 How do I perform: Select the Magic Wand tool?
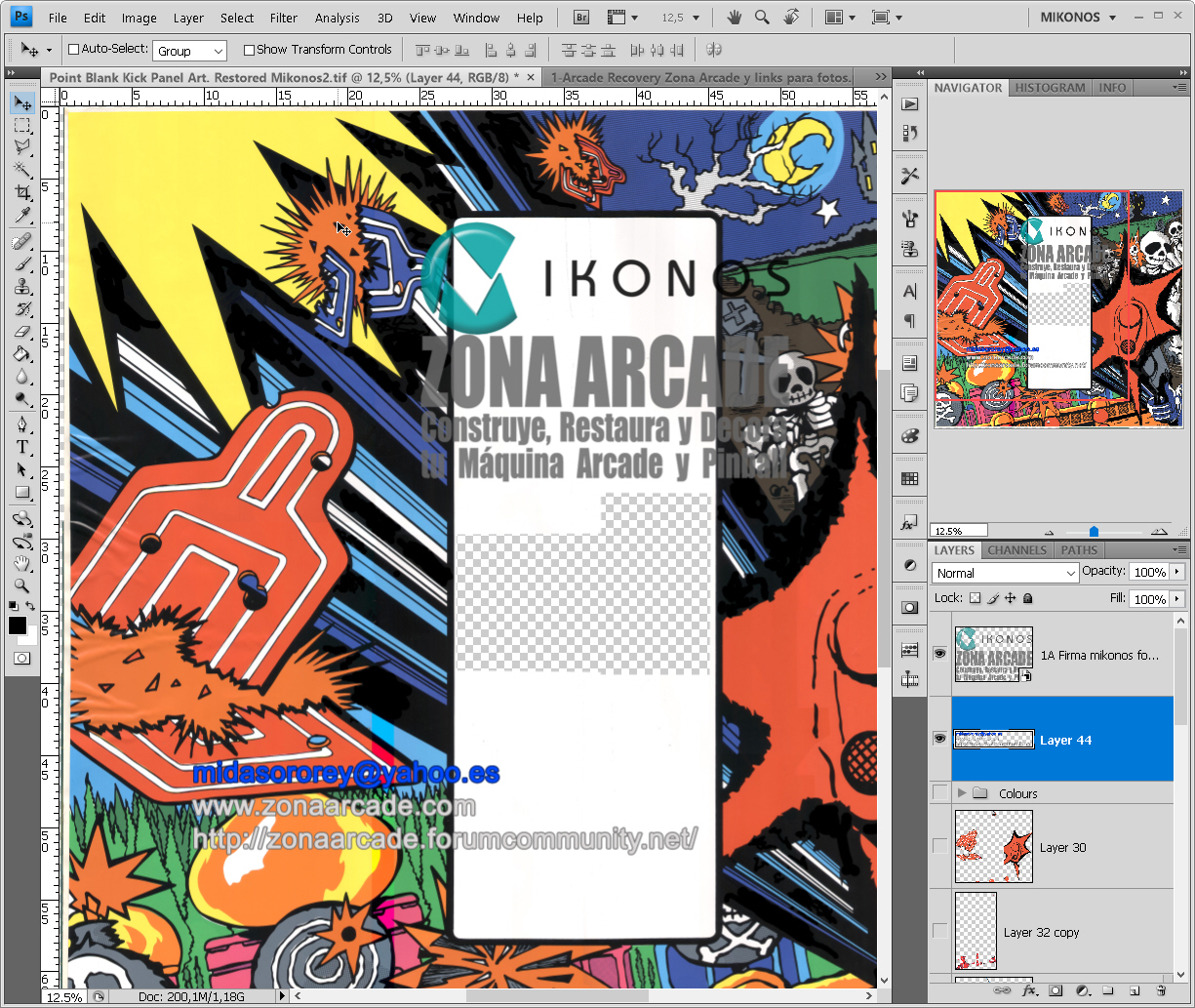pyautogui.click(x=21, y=170)
